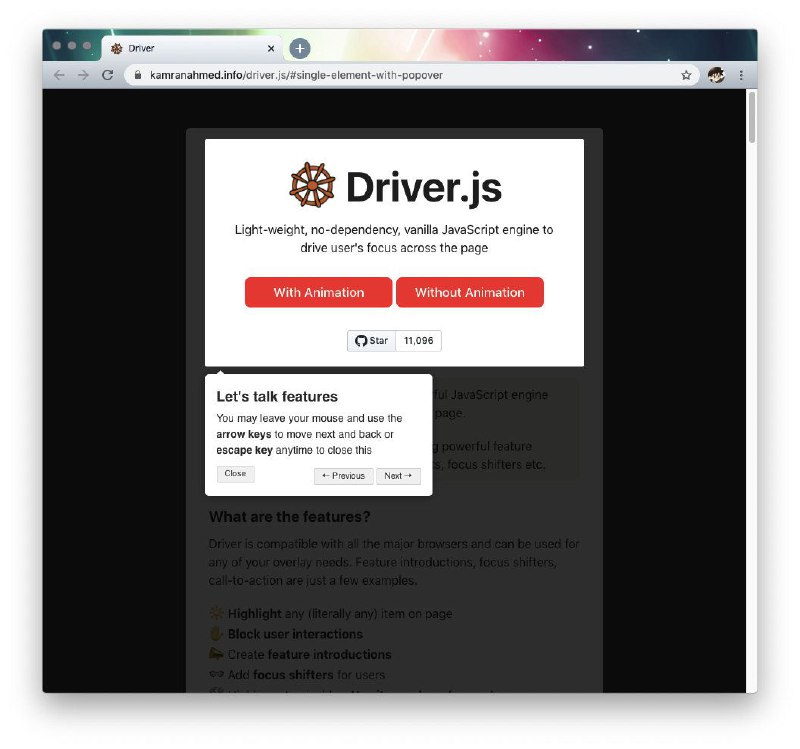Click the "Light-weight, no-dependency" tagline text
The height and width of the screenshot is (749, 800).
(394, 239)
